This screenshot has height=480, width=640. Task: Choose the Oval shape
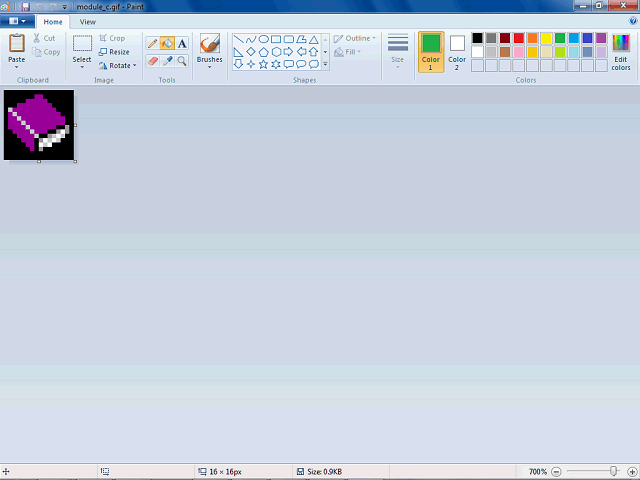(264, 39)
